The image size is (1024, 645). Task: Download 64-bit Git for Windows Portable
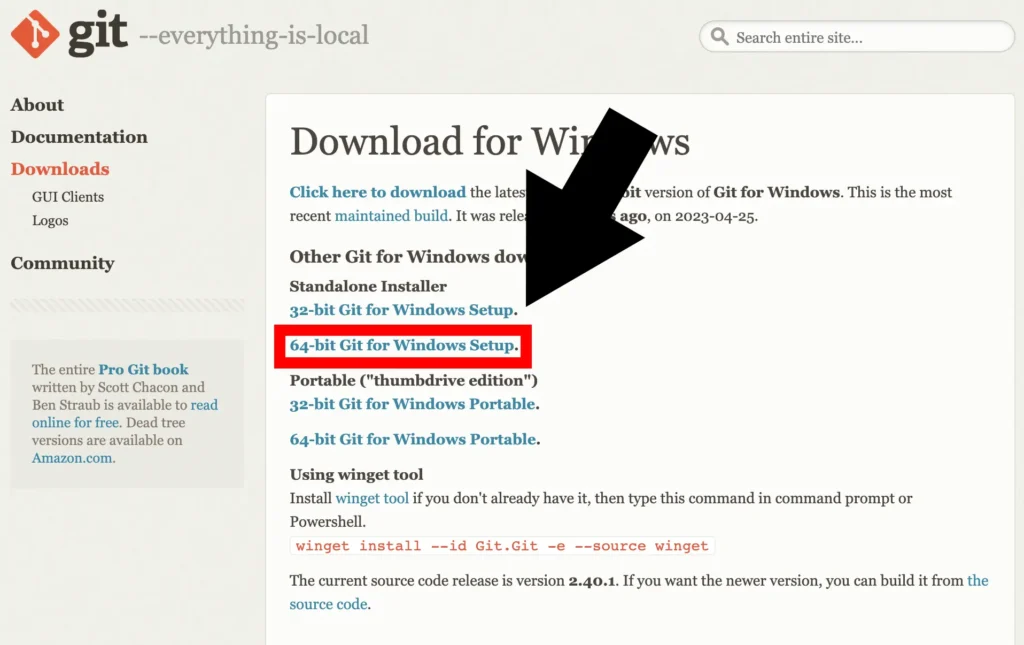coord(413,439)
